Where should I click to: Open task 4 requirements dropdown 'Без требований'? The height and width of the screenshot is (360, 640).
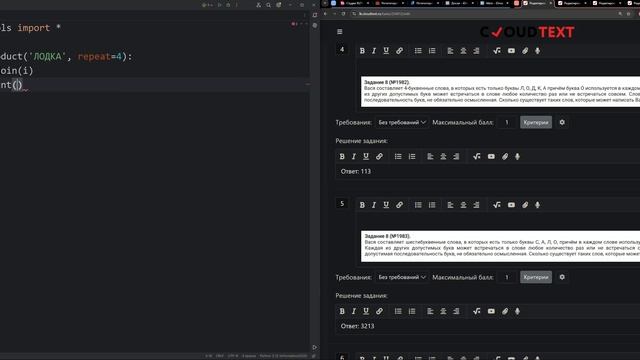point(402,122)
